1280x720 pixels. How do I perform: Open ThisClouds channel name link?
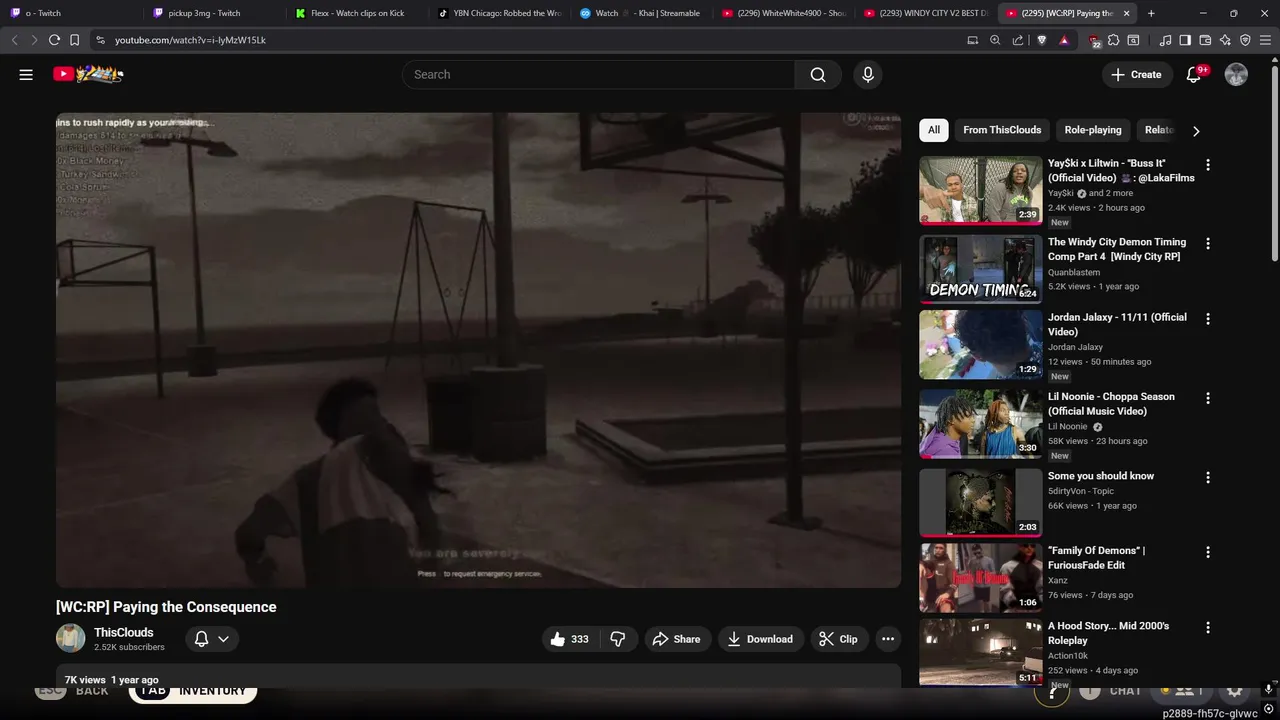click(x=124, y=633)
